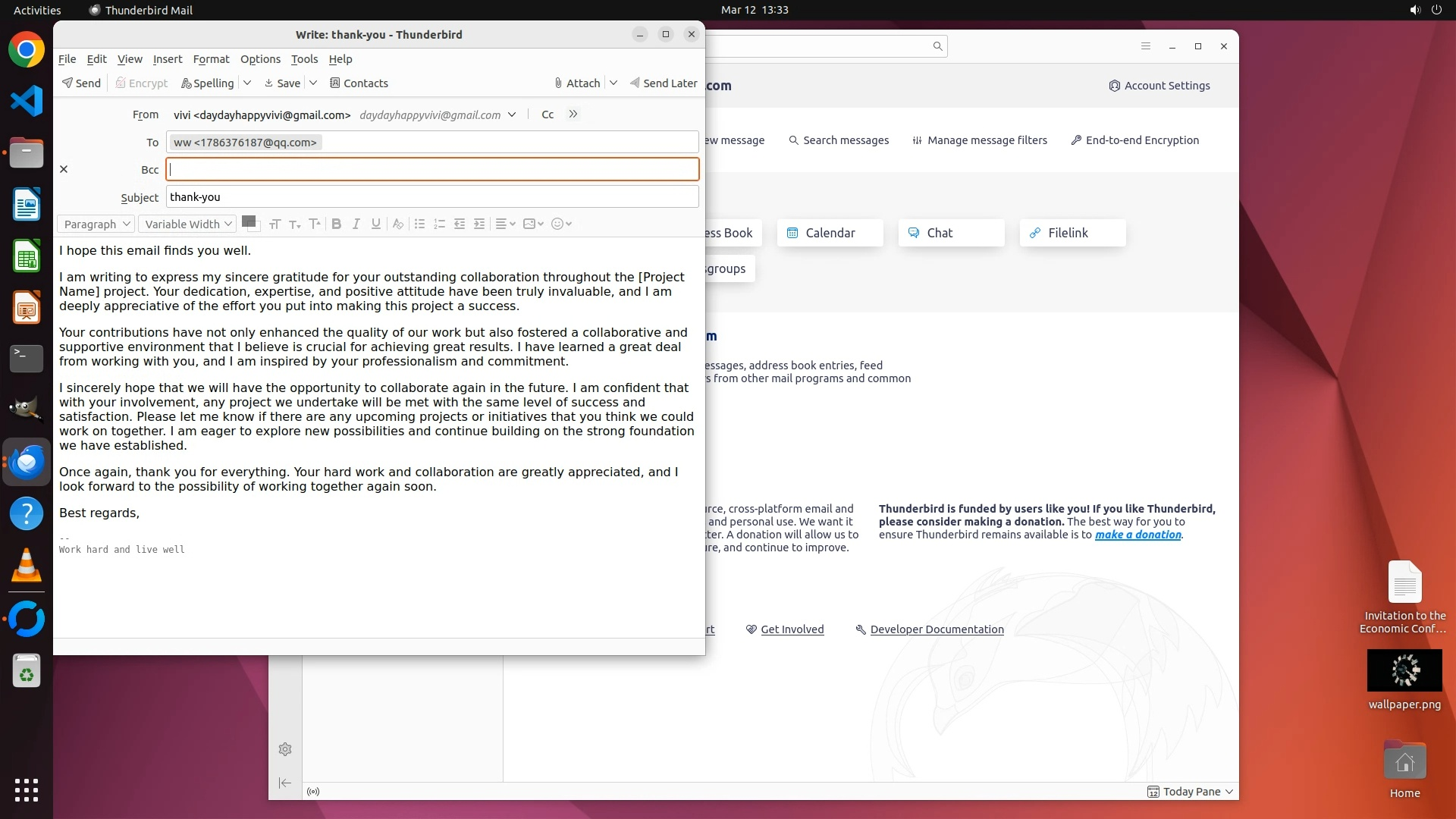
Task: Click the indent text icon
Action: 479,224
